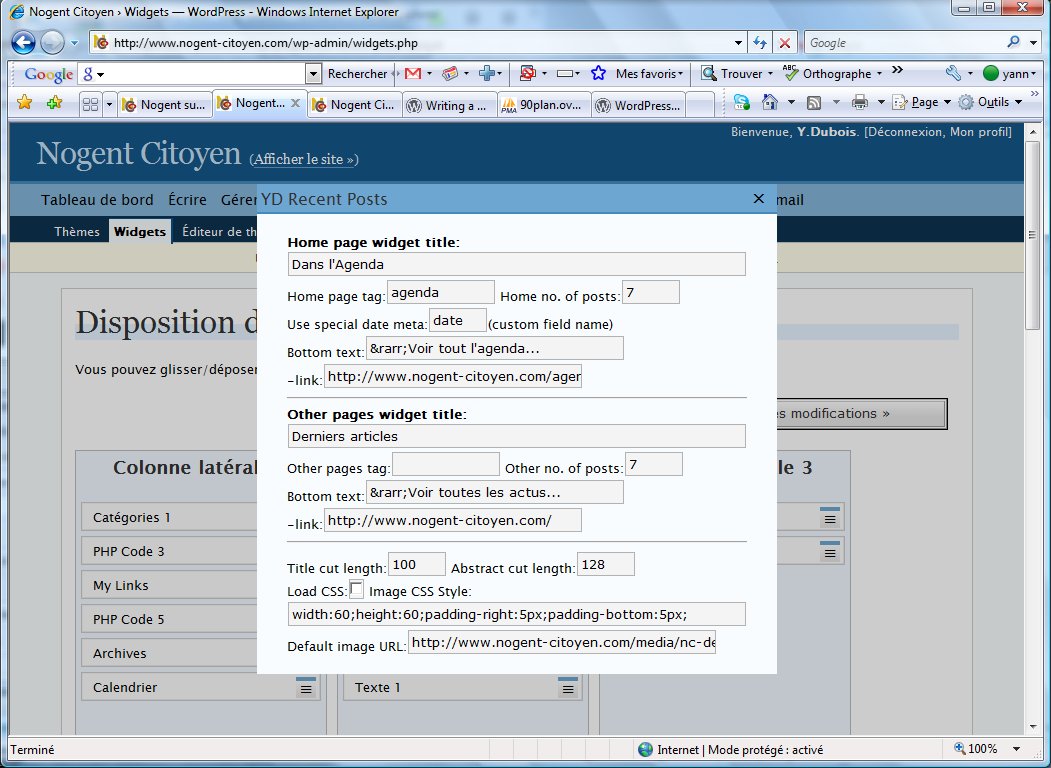Open the Calendrier widget edit icon
The image size is (1051, 768).
306,687
